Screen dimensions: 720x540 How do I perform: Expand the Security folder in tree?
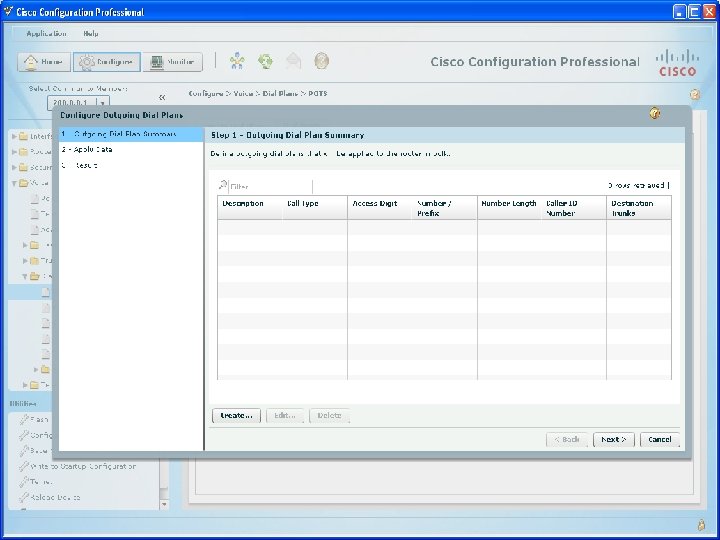[14, 167]
